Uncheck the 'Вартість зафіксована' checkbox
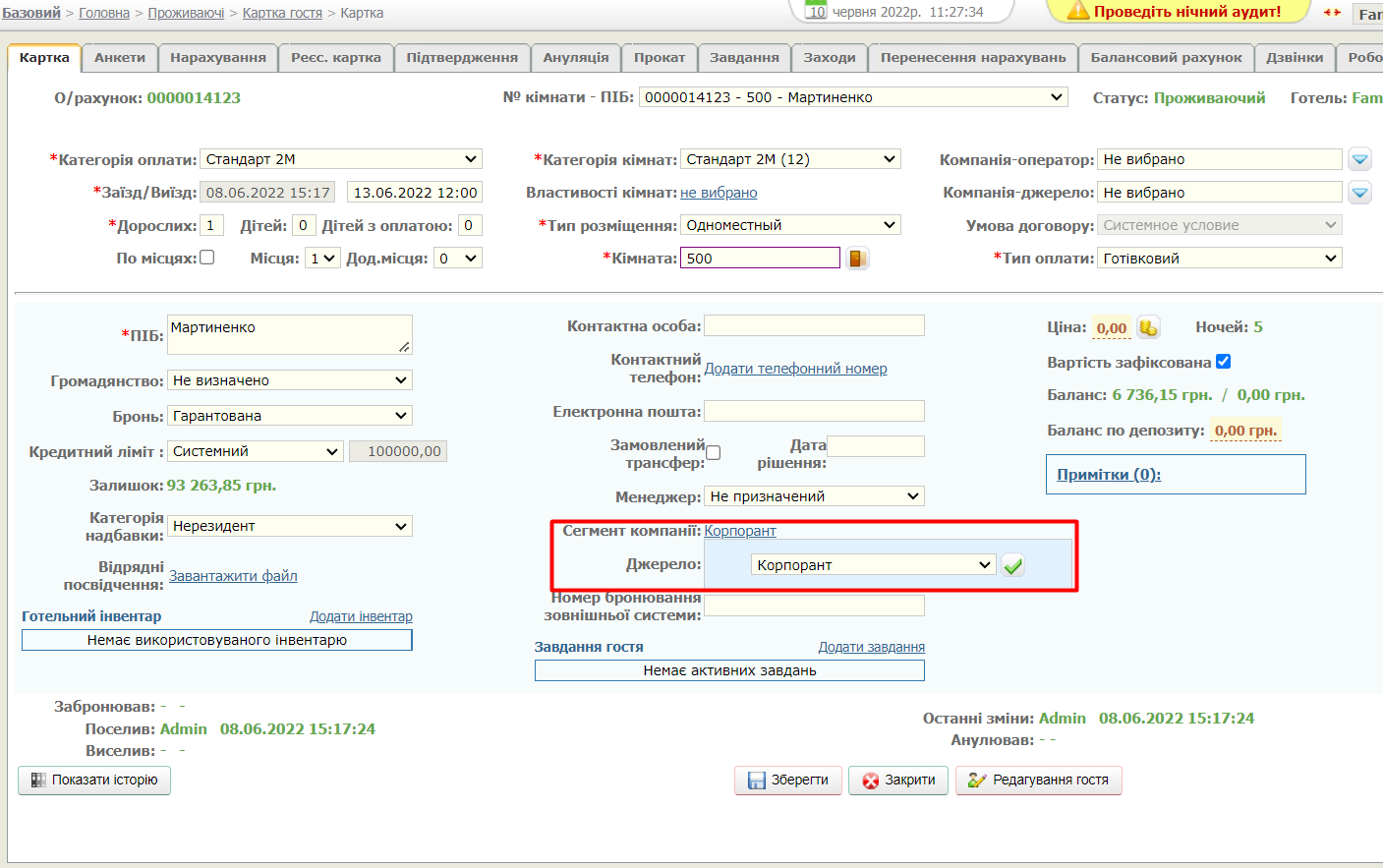 [1223, 362]
